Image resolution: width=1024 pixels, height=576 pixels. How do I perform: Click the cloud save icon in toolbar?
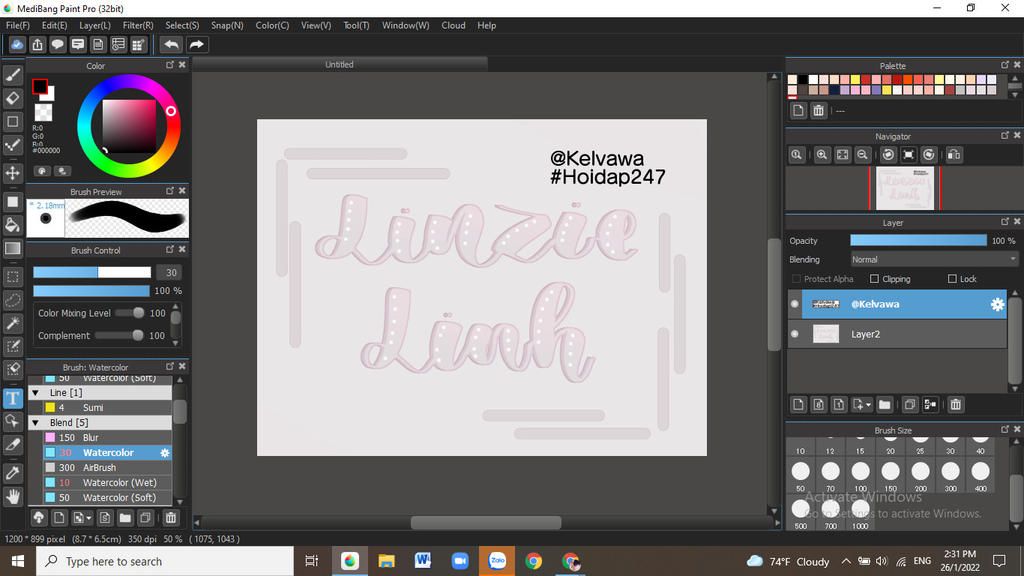[17, 44]
